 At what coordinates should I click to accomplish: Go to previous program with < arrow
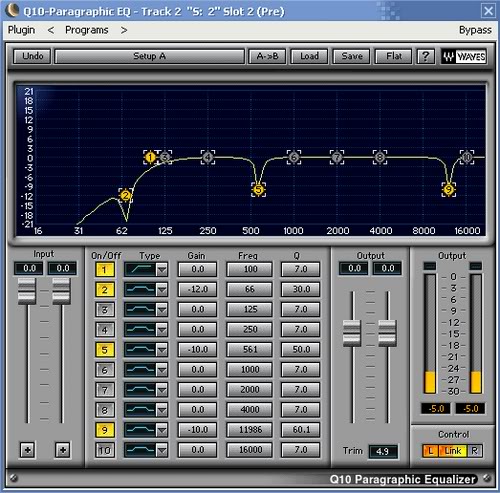(x=51, y=30)
